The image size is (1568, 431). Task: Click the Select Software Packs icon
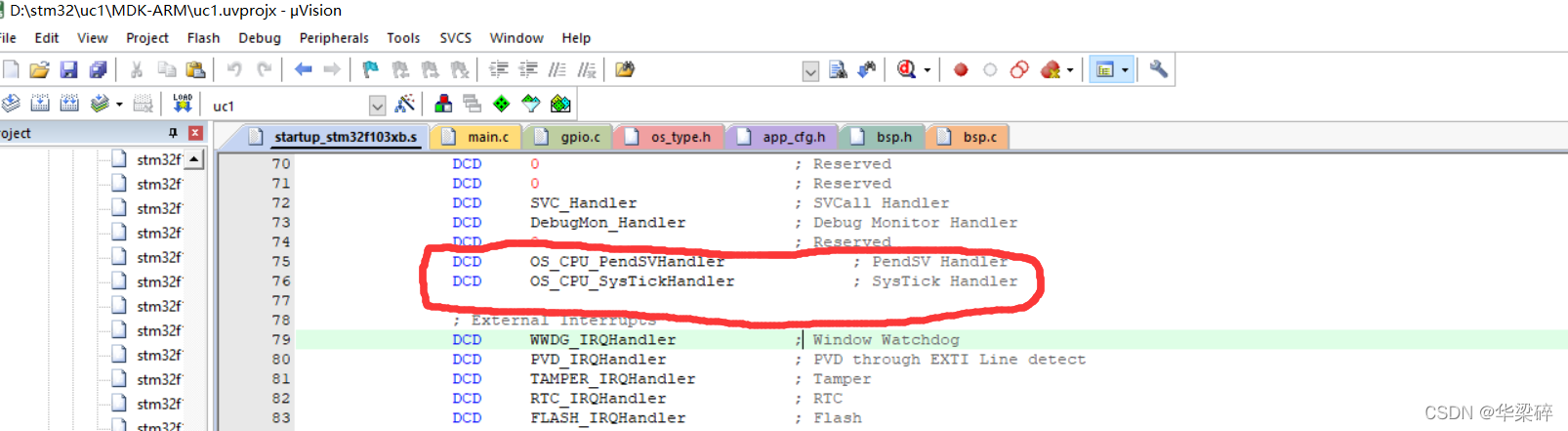pos(530,104)
